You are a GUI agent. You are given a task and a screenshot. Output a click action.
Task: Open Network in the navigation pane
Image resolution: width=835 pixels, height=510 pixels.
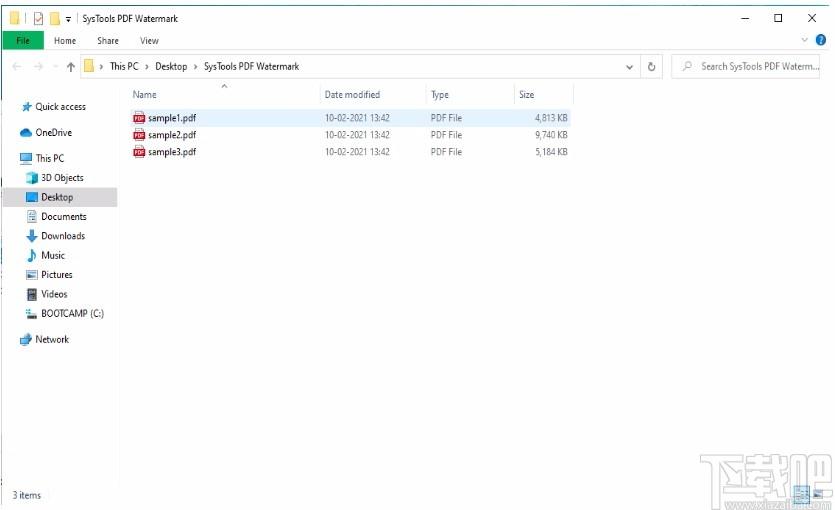tap(52, 339)
